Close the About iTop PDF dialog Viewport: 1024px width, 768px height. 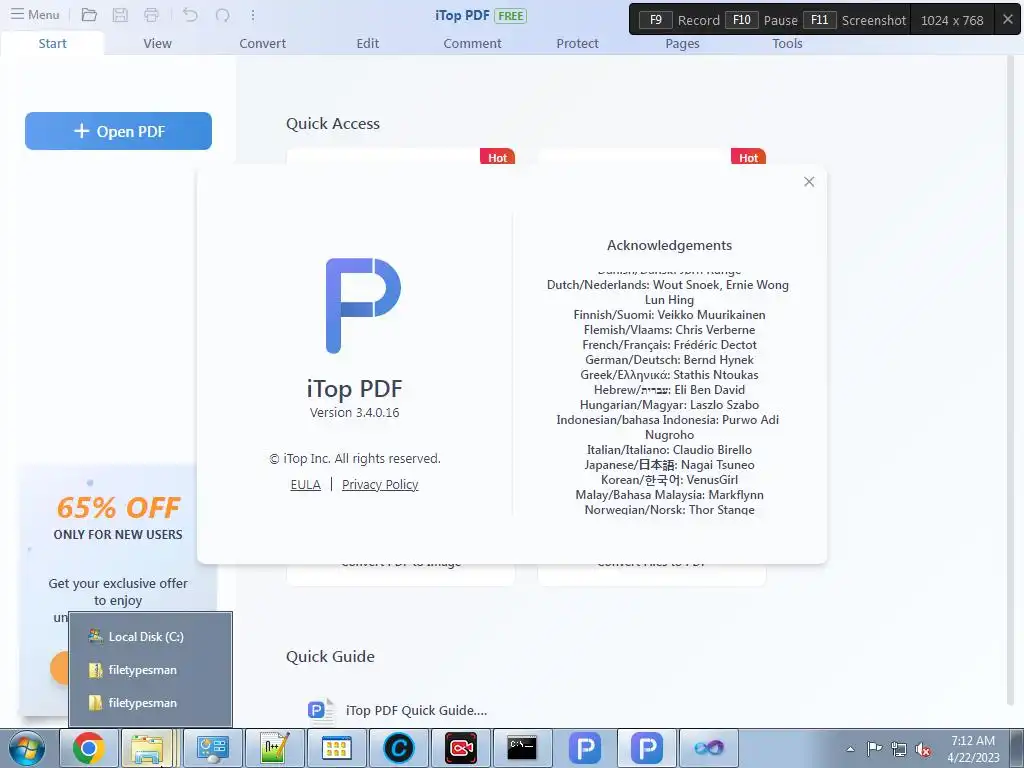pos(809,182)
